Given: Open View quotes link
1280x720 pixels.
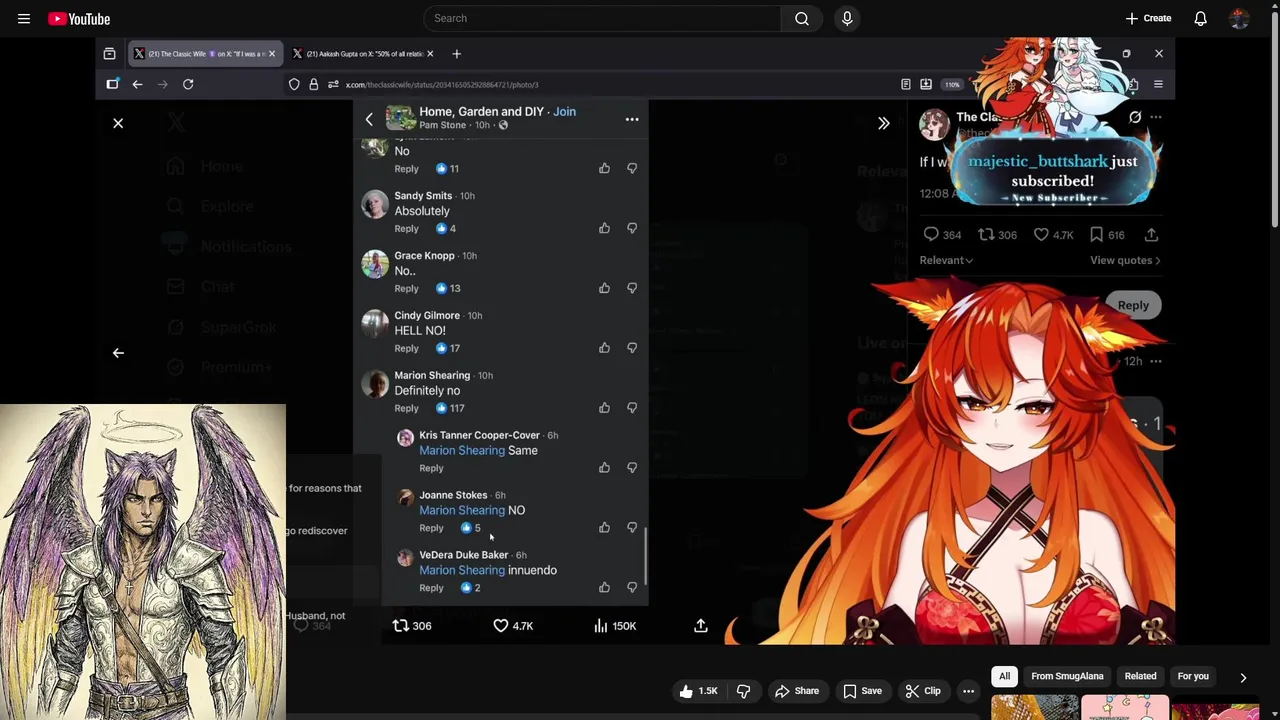Looking at the screenshot, I should point(1125,260).
